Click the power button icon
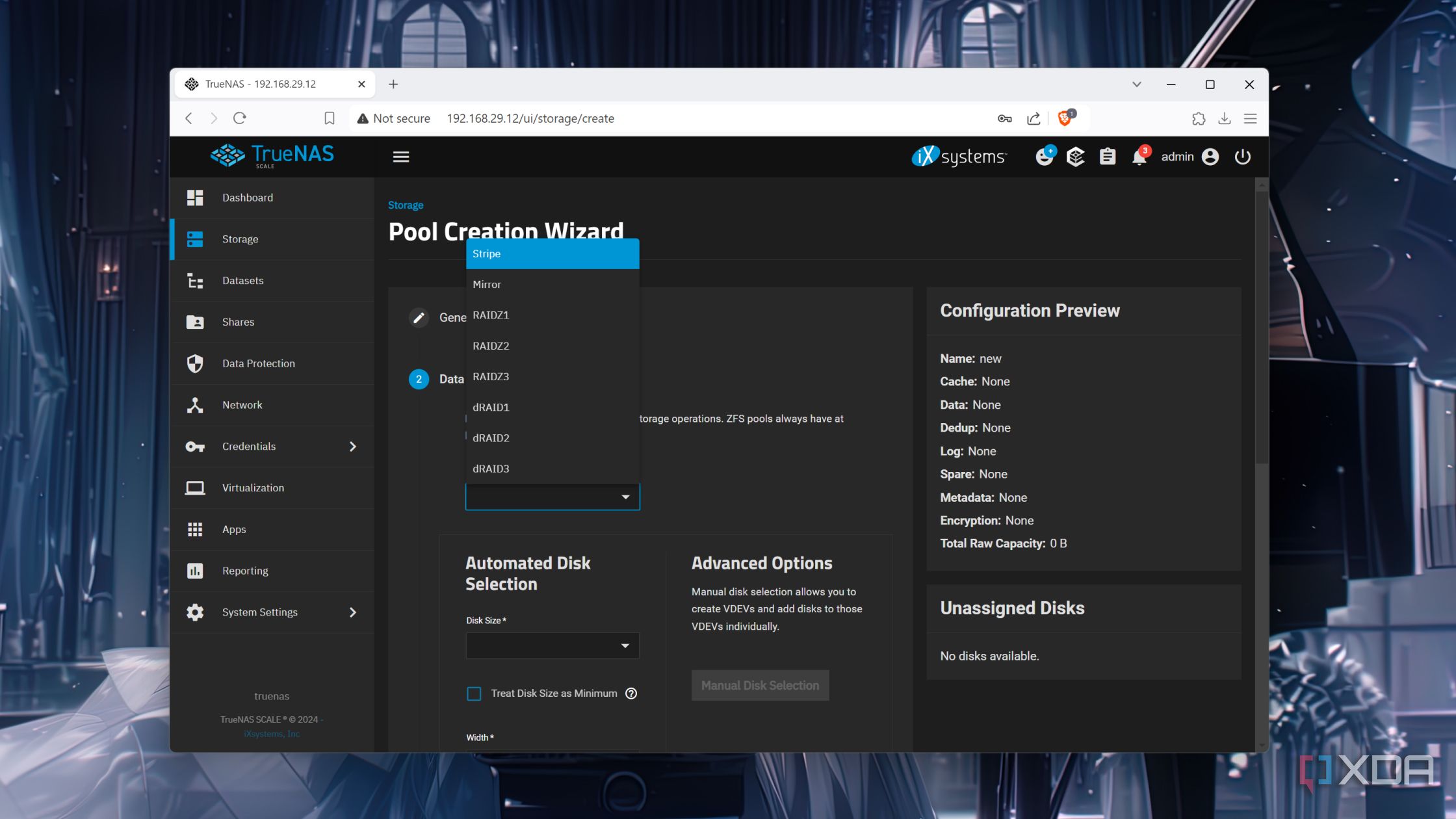Viewport: 1456px width, 819px height. pyautogui.click(x=1242, y=157)
